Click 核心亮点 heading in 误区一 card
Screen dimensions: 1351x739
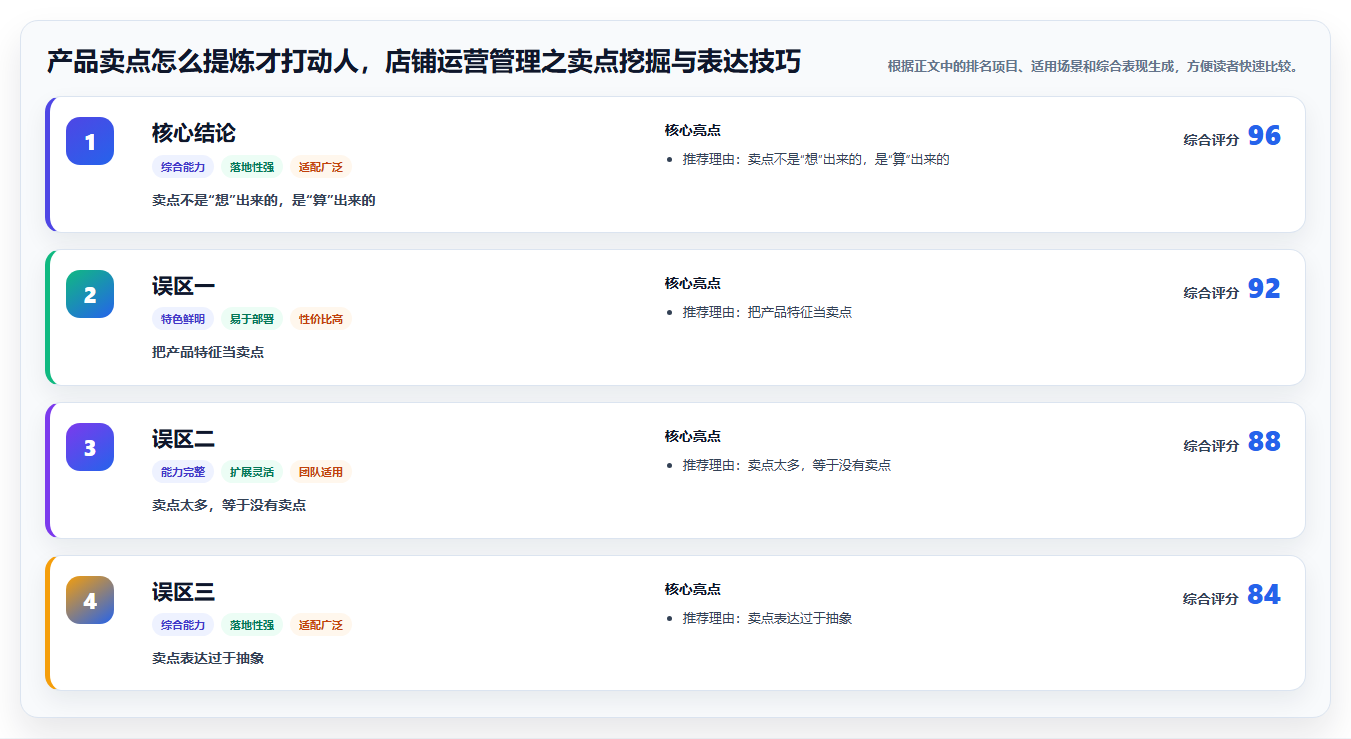pos(692,283)
